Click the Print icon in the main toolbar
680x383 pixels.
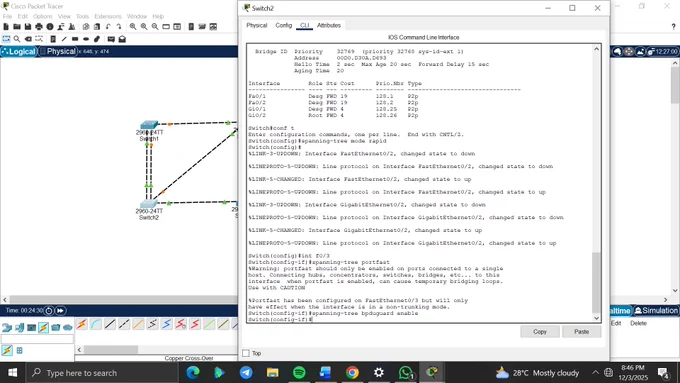(39, 27)
